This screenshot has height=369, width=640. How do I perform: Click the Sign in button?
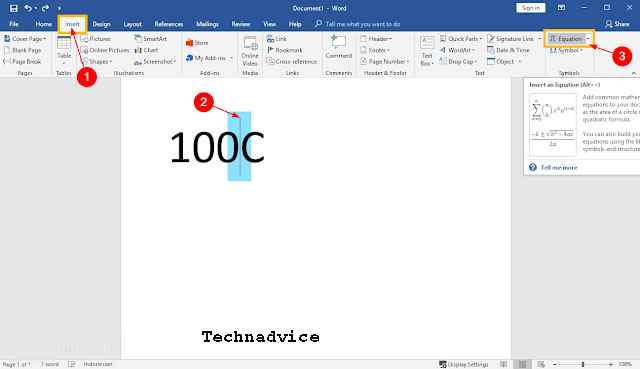[x=530, y=8]
